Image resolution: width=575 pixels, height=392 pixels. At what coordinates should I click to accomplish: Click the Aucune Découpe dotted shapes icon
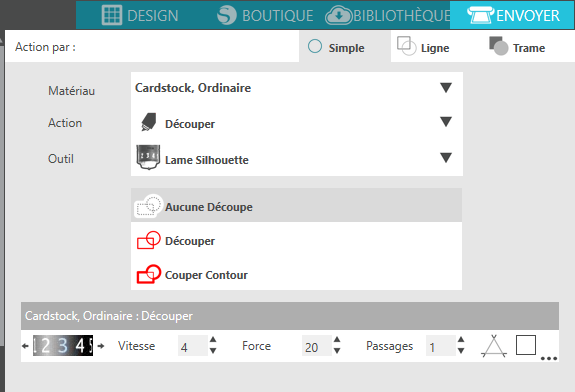click(149, 206)
